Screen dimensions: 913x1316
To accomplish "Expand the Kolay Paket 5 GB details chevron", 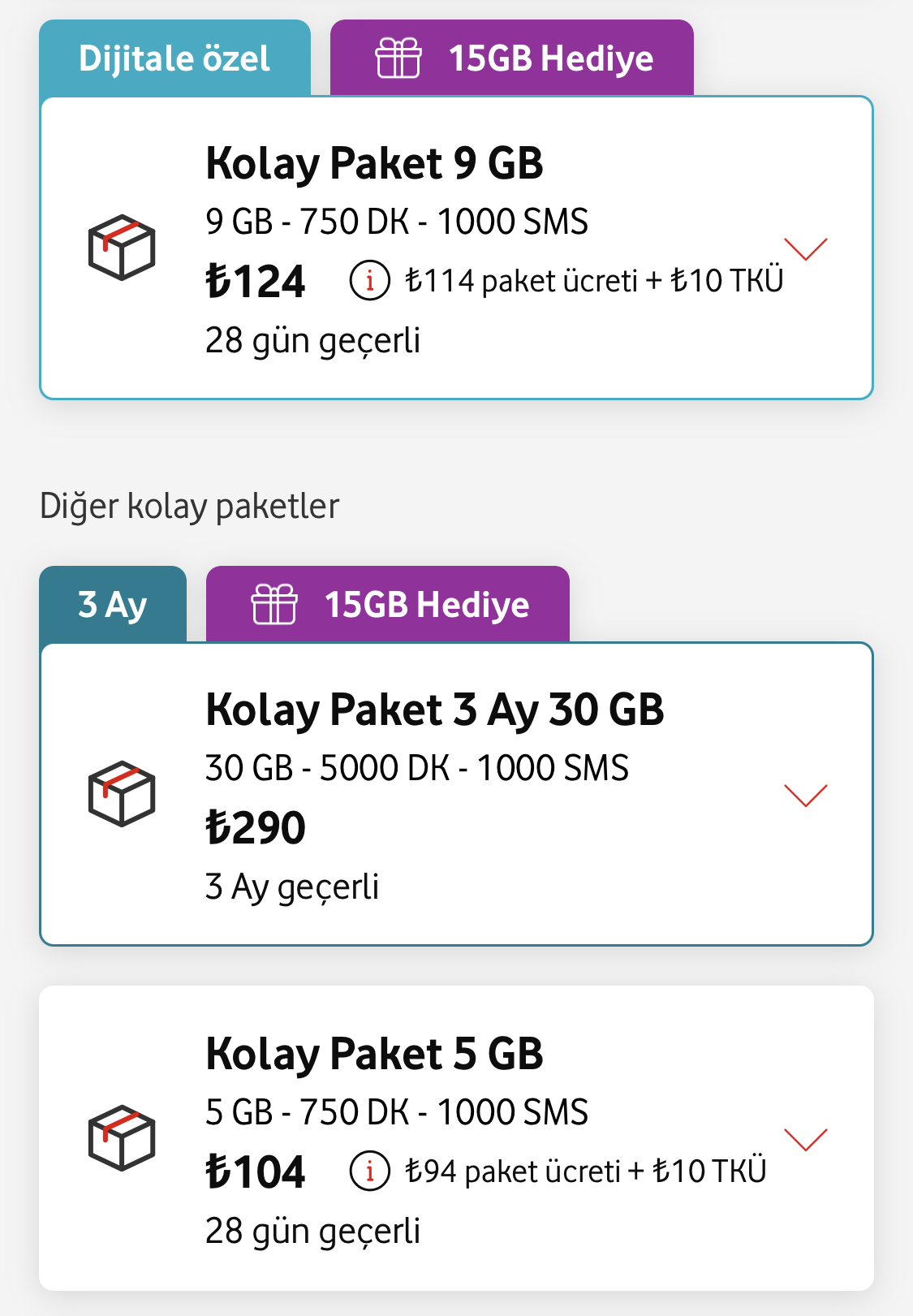I will 806,1140.
